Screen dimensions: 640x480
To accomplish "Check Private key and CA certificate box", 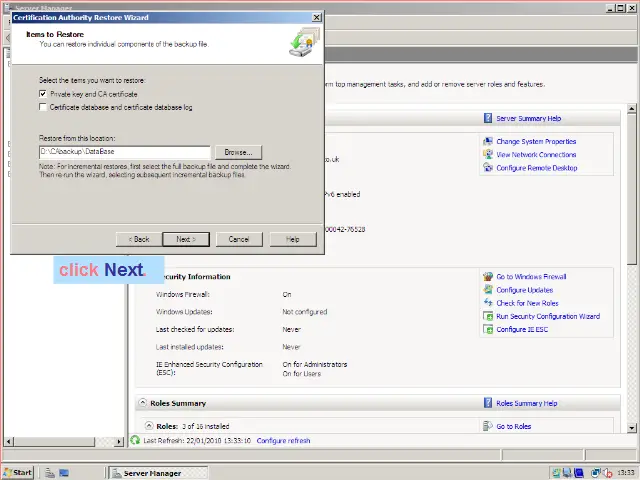I will 43,94.
